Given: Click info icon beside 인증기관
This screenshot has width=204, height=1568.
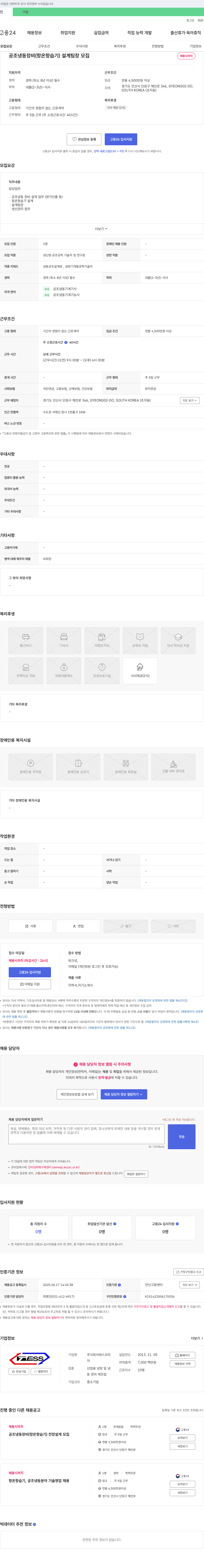Looking at the screenshot, I should click(119, 1285).
